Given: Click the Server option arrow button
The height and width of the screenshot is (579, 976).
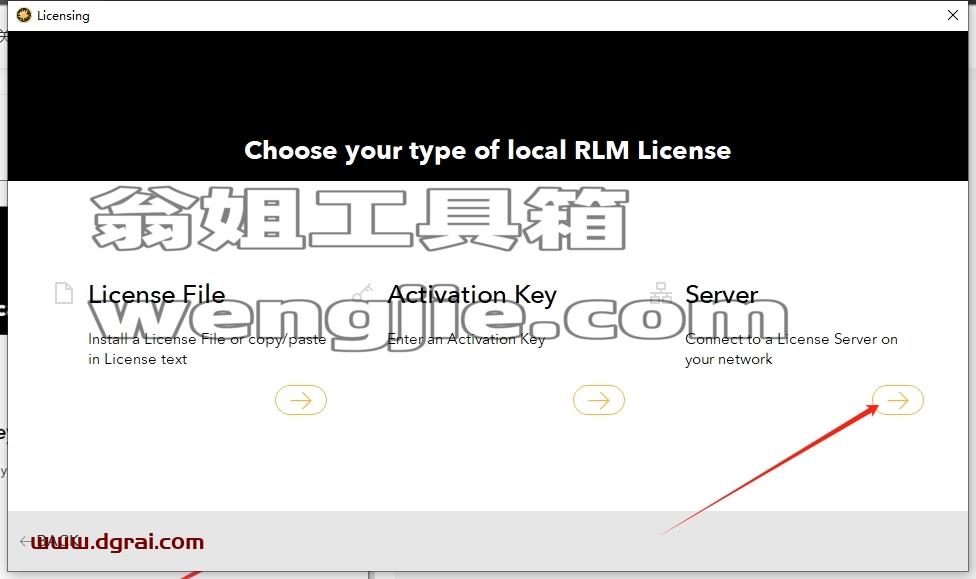Looking at the screenshot, I should 898,400.
